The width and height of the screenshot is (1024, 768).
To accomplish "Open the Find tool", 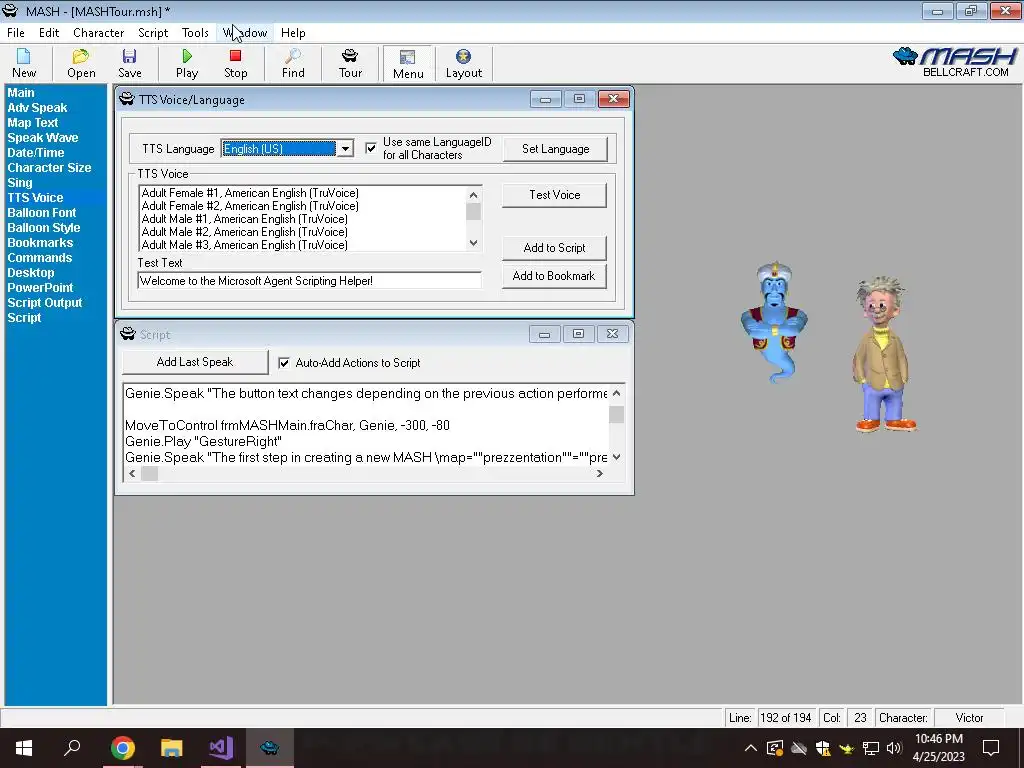I will tap(293, 63).
